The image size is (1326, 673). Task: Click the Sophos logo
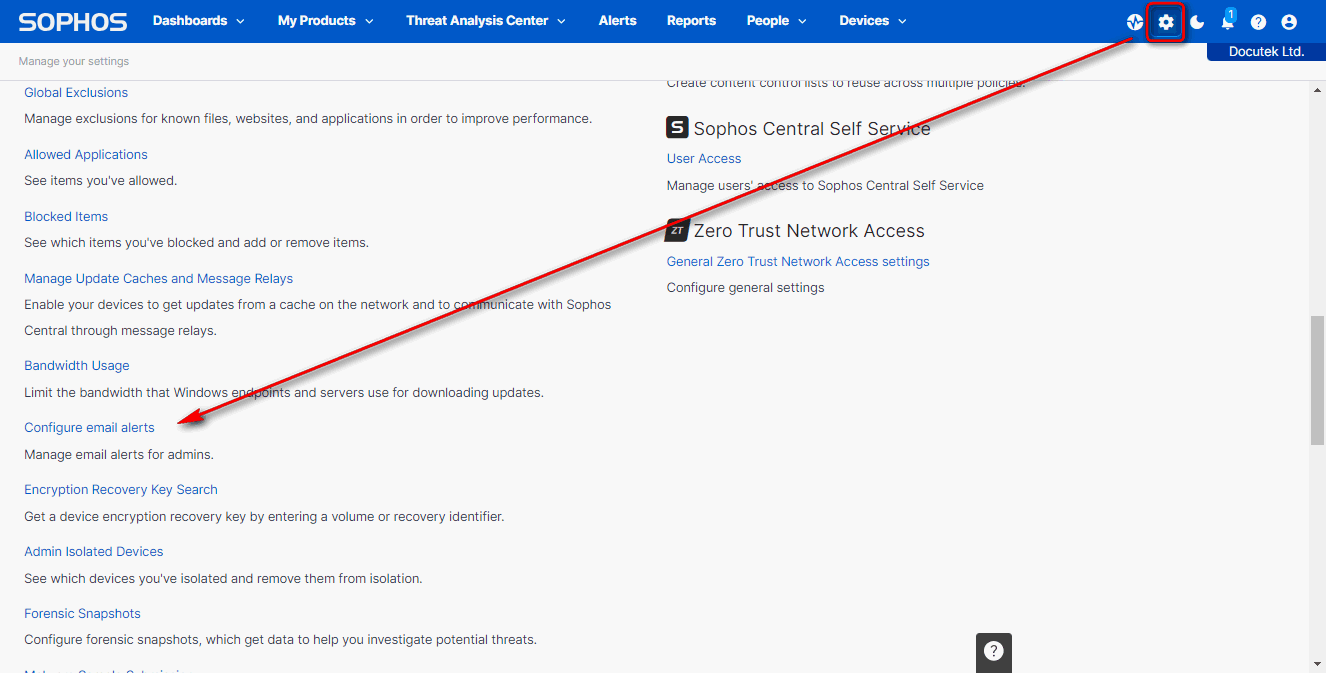[73, 21]
